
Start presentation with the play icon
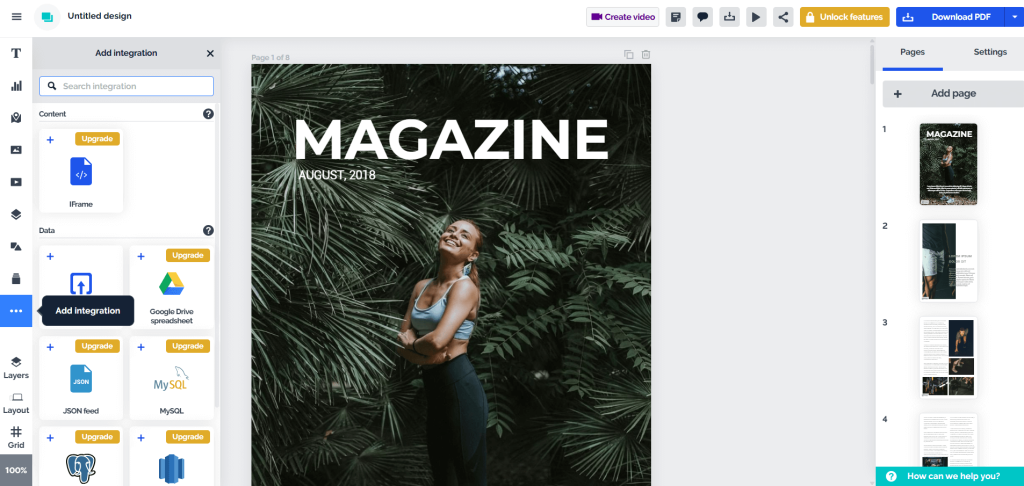click(756, 17)
